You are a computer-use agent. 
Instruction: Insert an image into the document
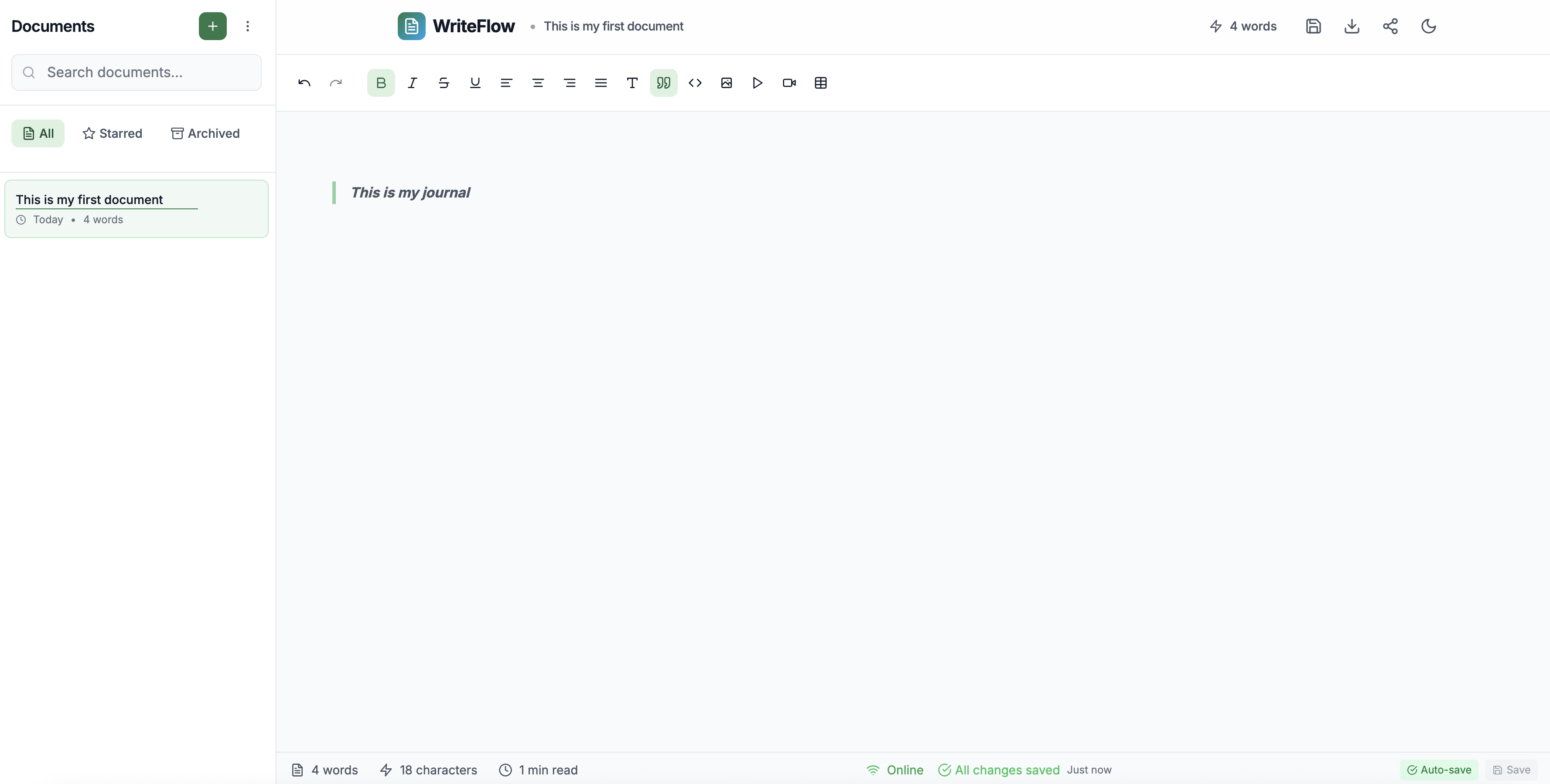click(x=726, y=82)
